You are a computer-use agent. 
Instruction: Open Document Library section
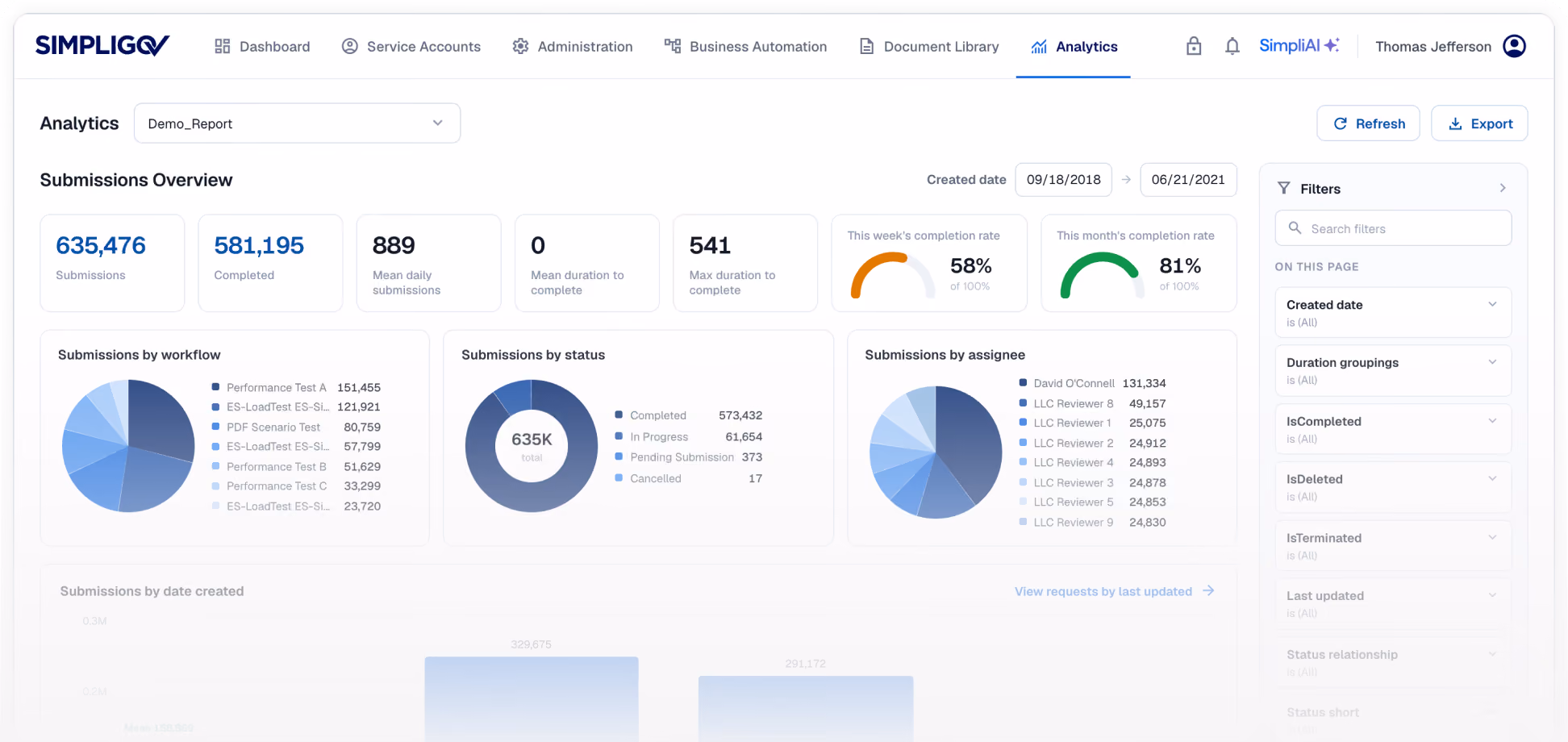929,46
